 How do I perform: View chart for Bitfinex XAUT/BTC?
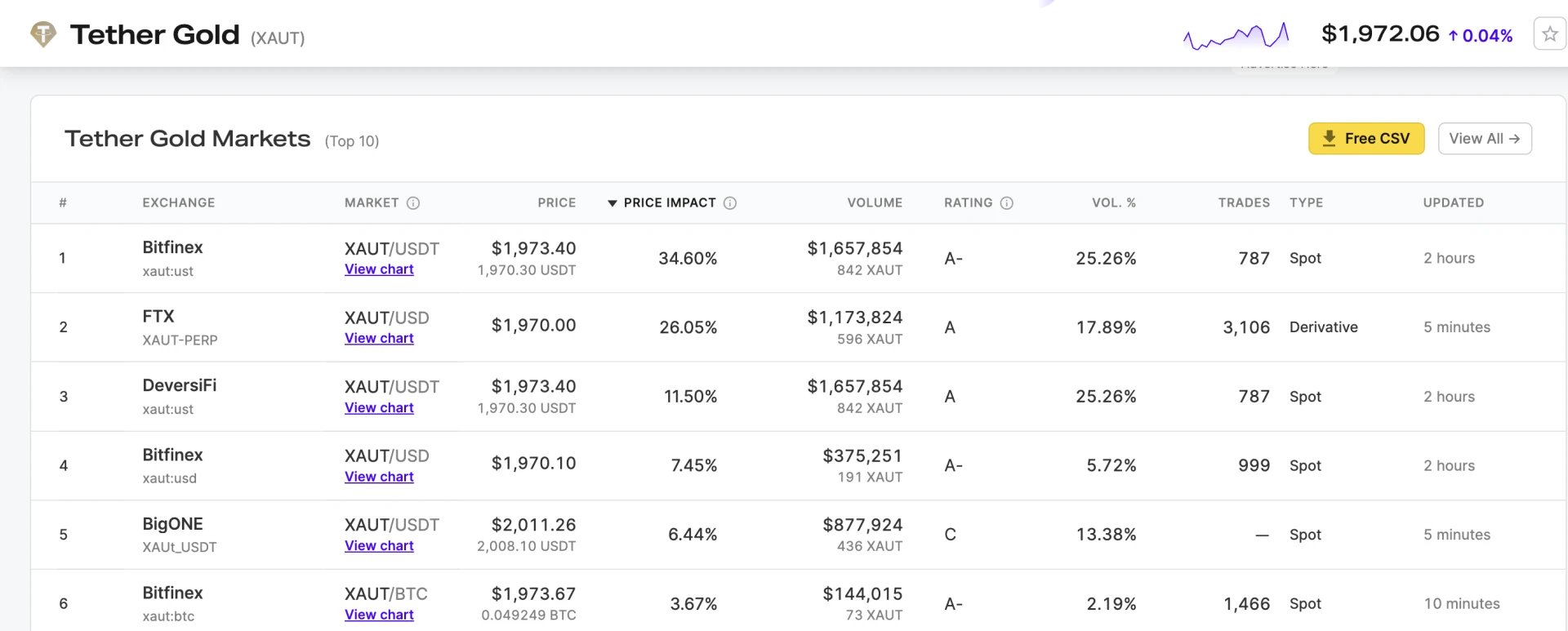379,615
